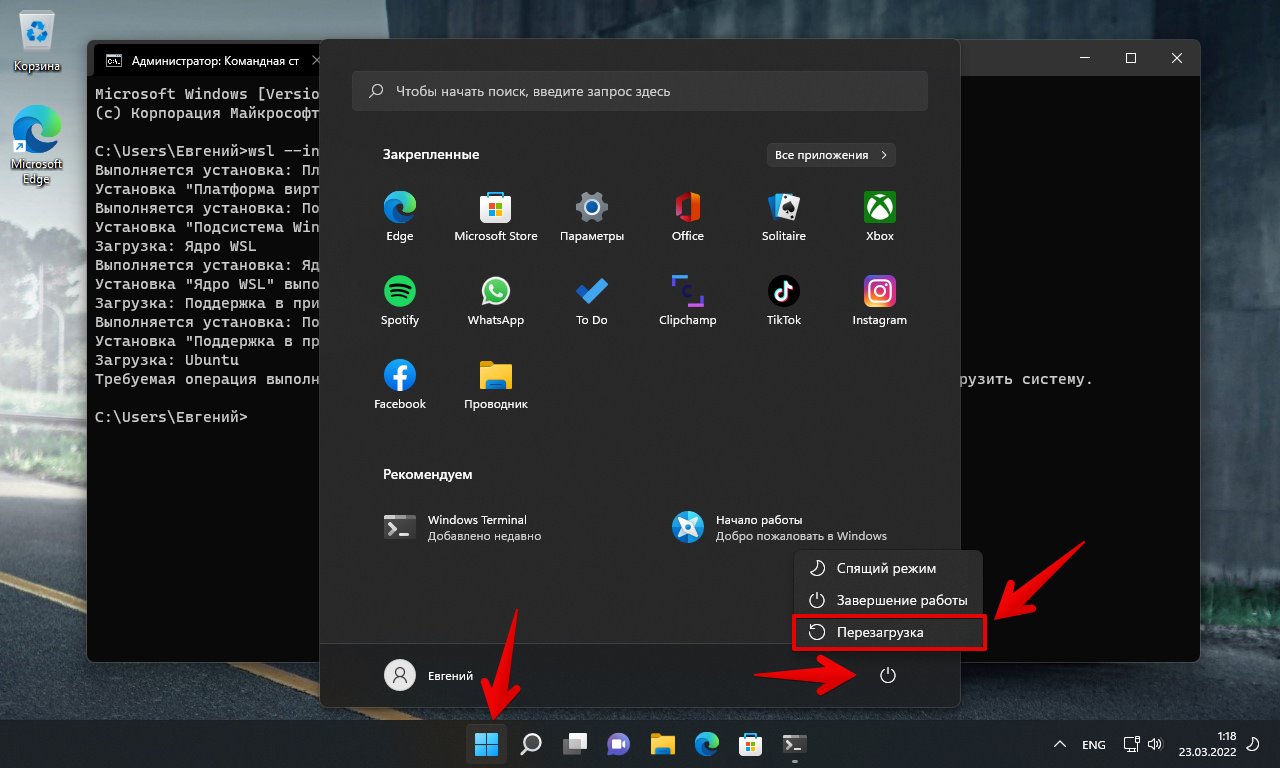Click terminal line 'Загрузка: Ubuntu'

click(167, 360)
